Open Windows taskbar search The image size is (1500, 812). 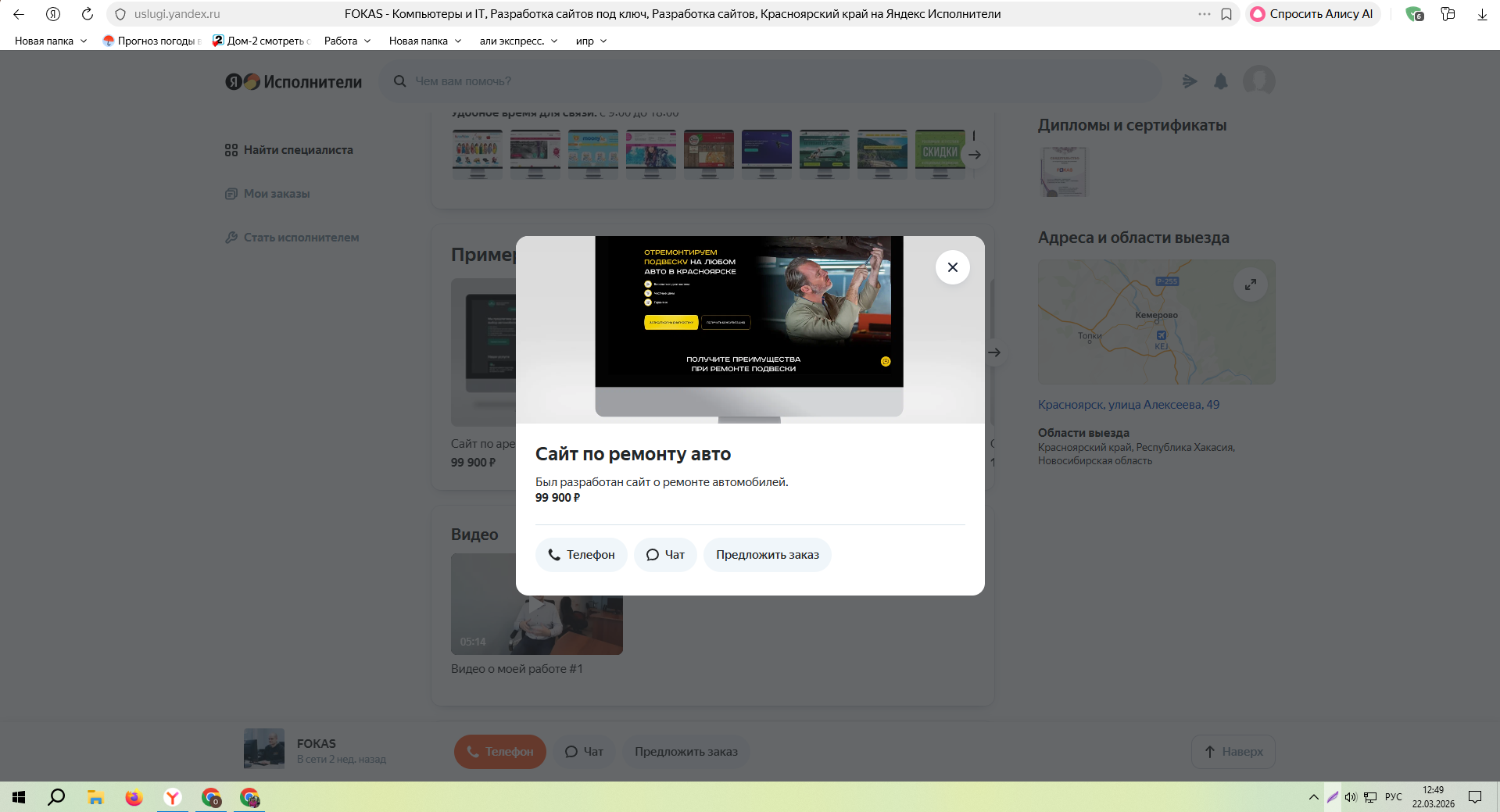(x=56, y=797)
